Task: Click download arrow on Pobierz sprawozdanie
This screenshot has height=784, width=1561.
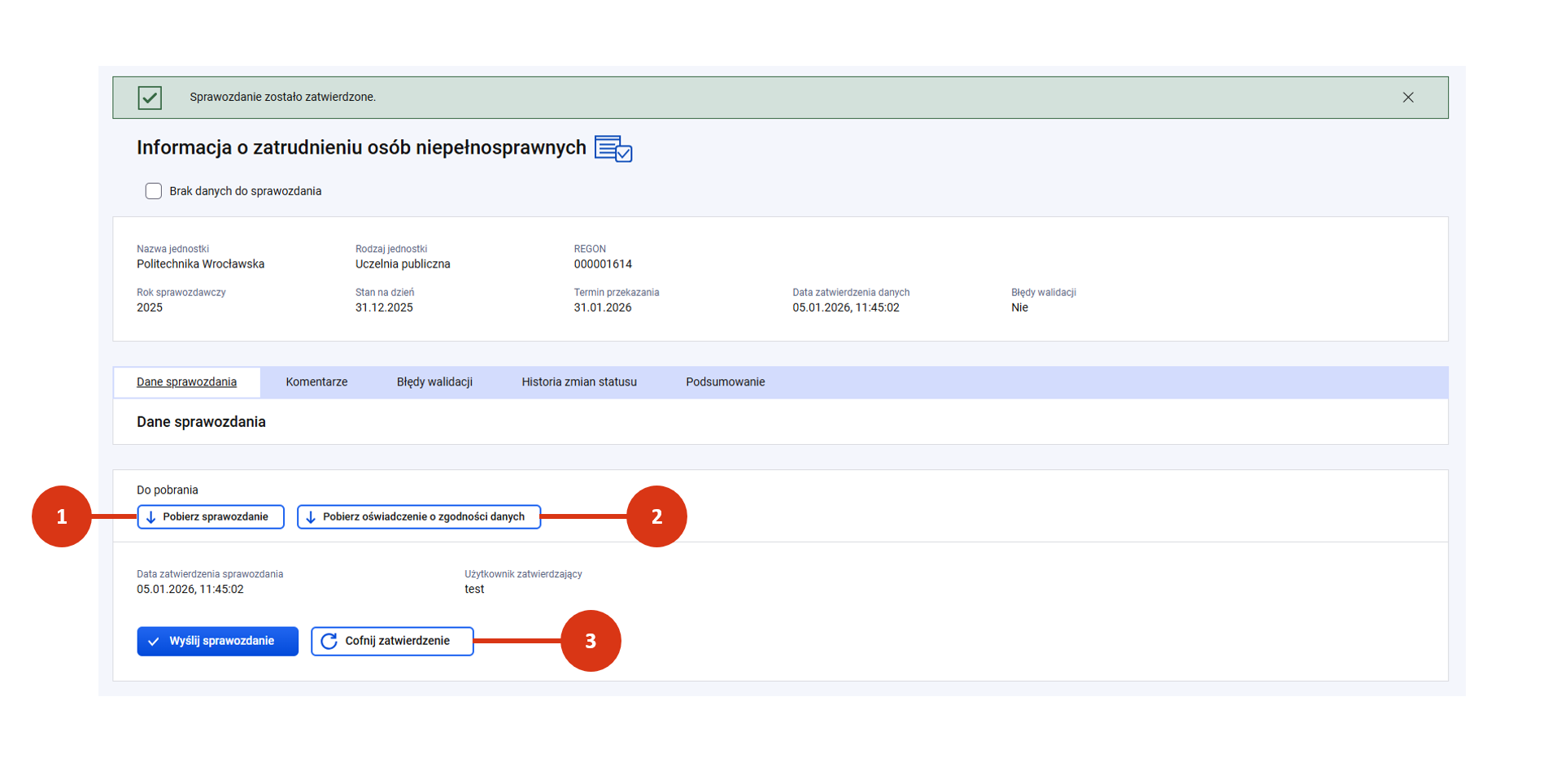Action: (x=151, y=517)
